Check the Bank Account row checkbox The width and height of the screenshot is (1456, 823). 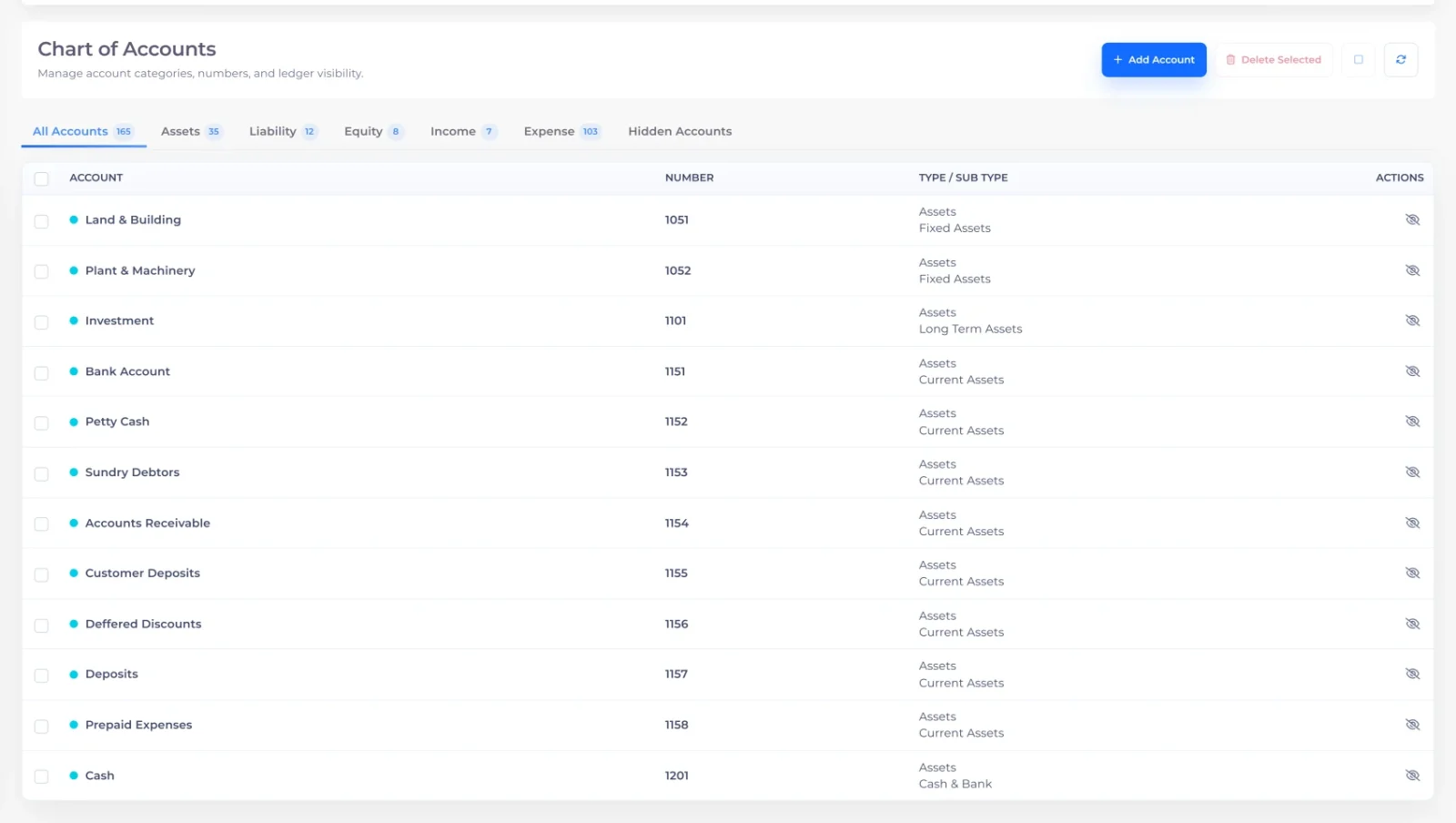(x=41, y=373)
